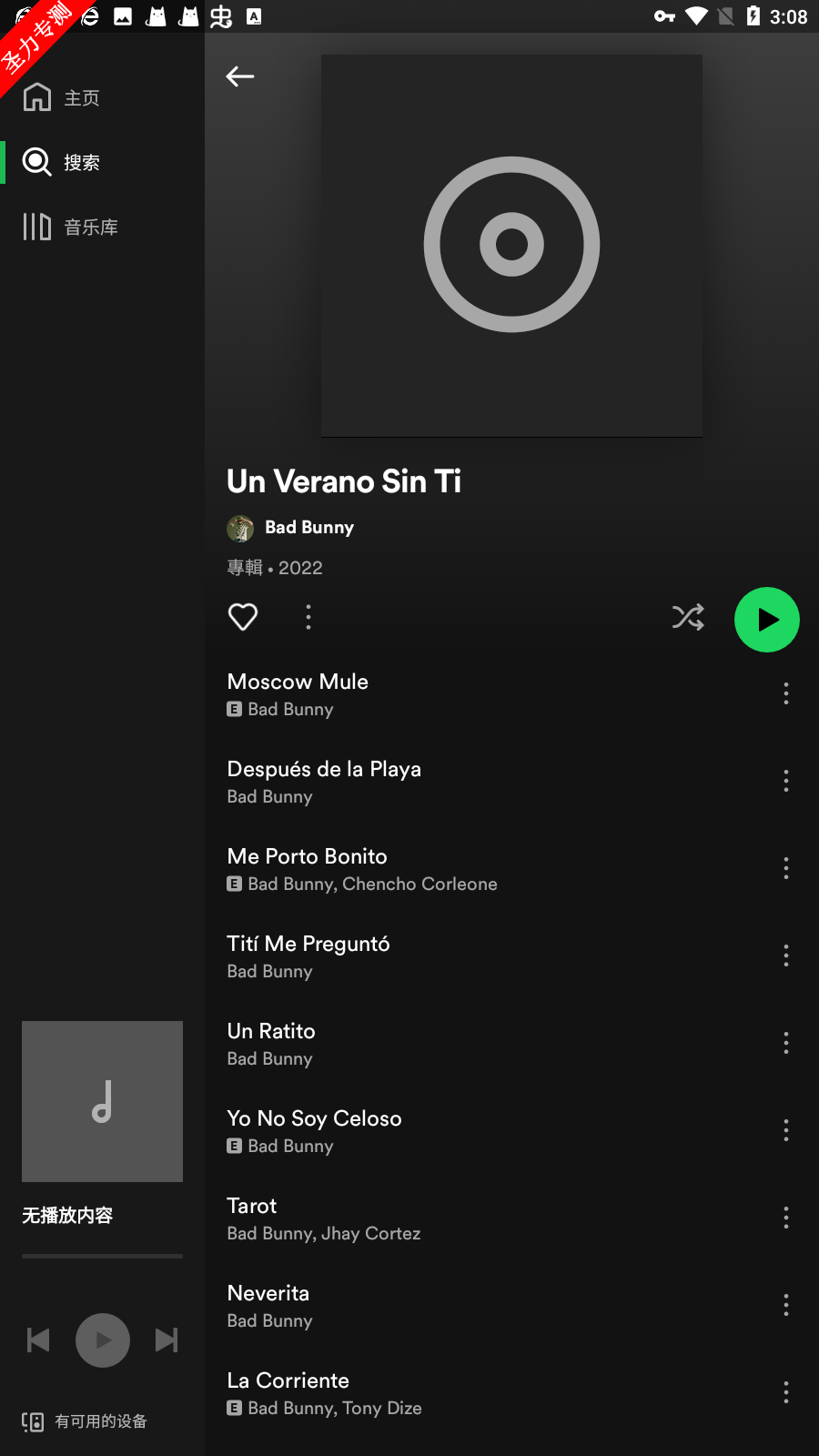Open more options for Tití Me Preguntó
819x1456 pixels.
tap(786, 955)
